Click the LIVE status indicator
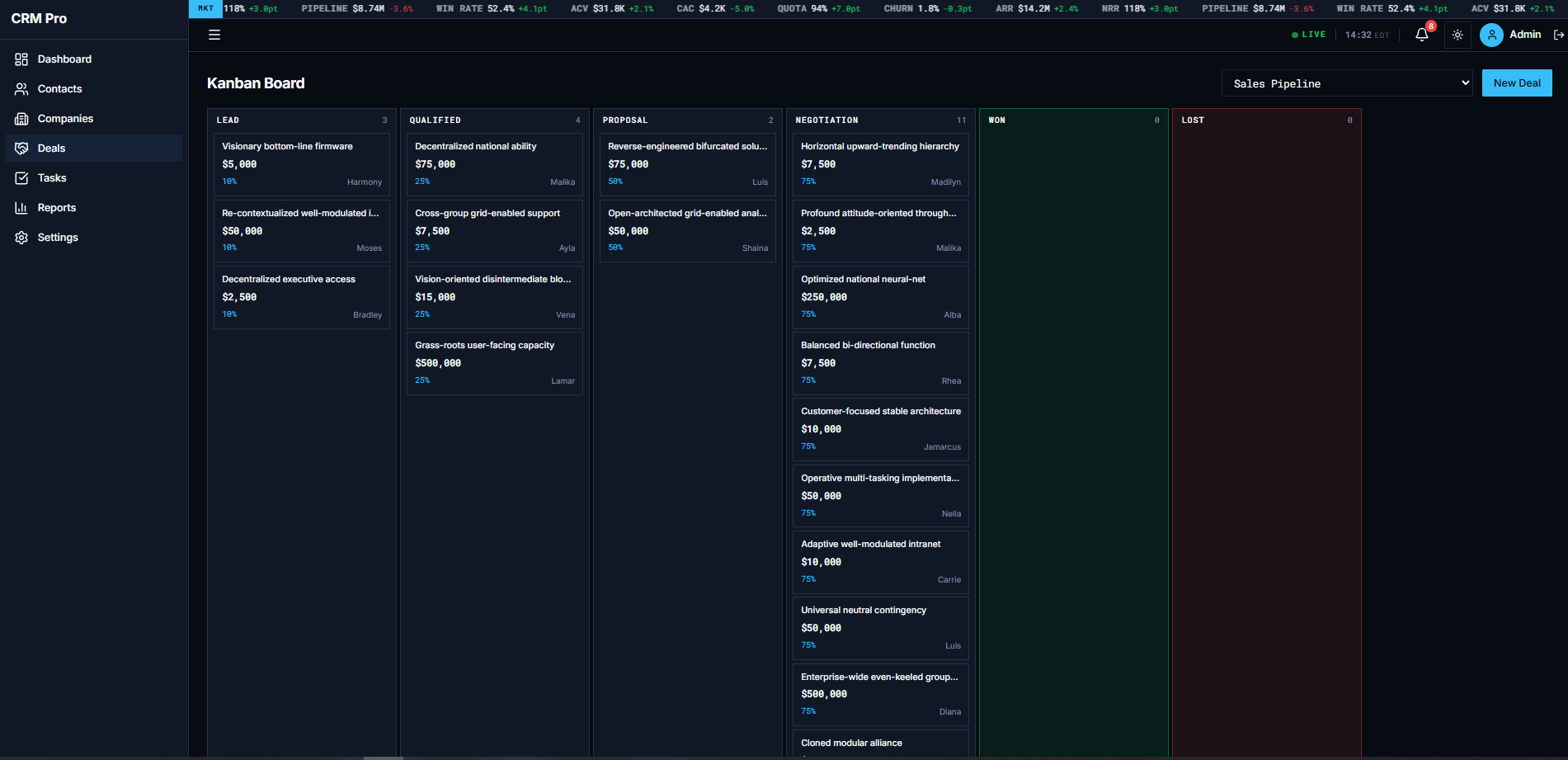The image size is (1568, 760). click(1309, 35)
